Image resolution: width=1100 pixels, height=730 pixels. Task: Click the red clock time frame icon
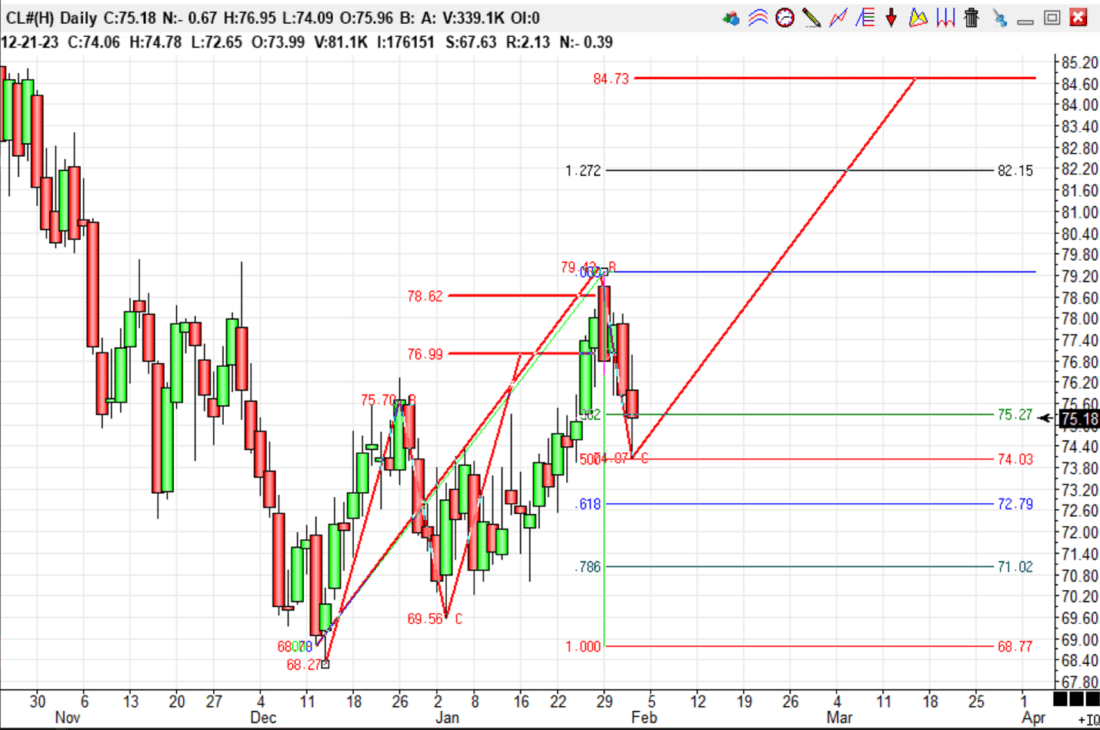tap(785, 18)
